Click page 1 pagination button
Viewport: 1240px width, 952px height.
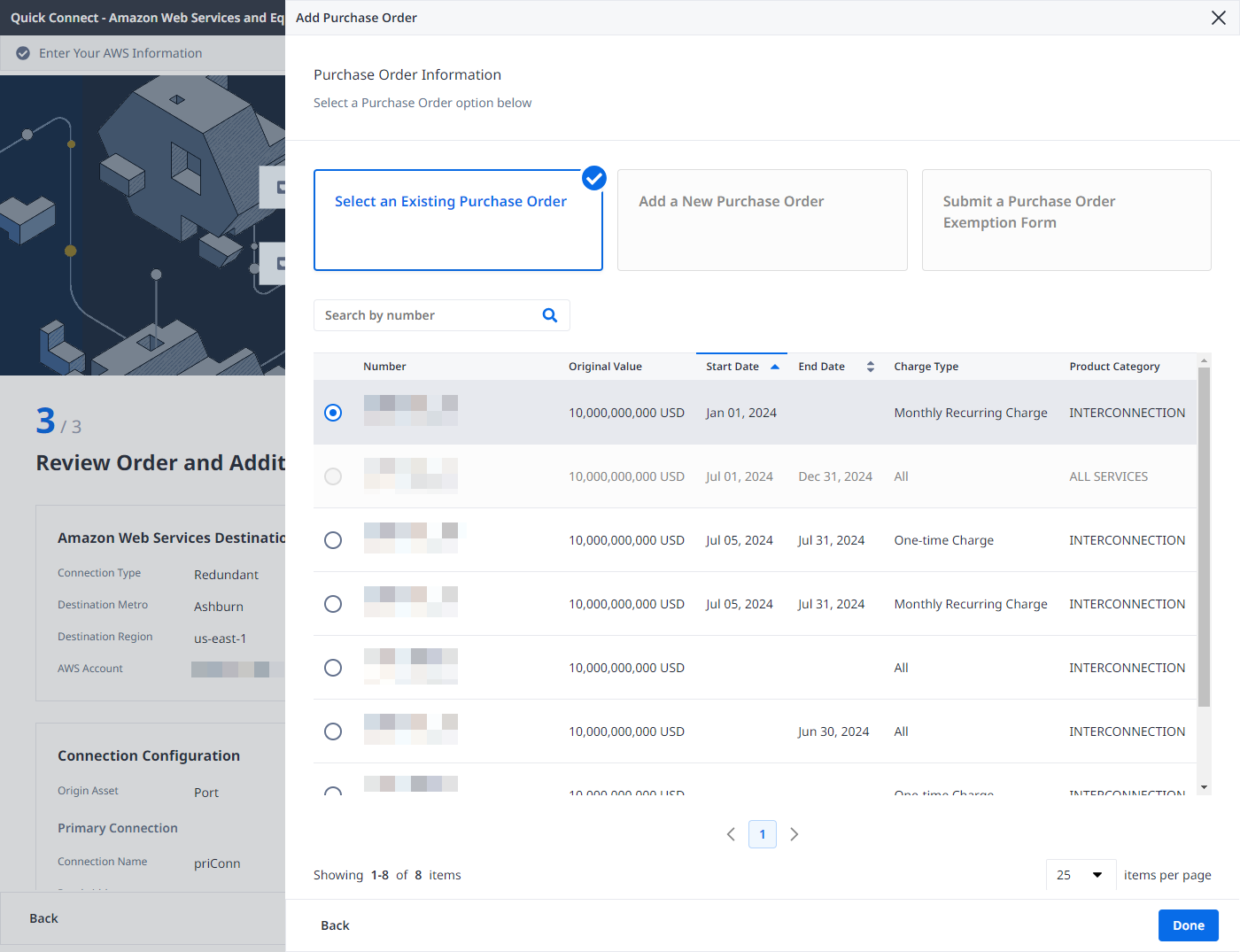point(763,834)
